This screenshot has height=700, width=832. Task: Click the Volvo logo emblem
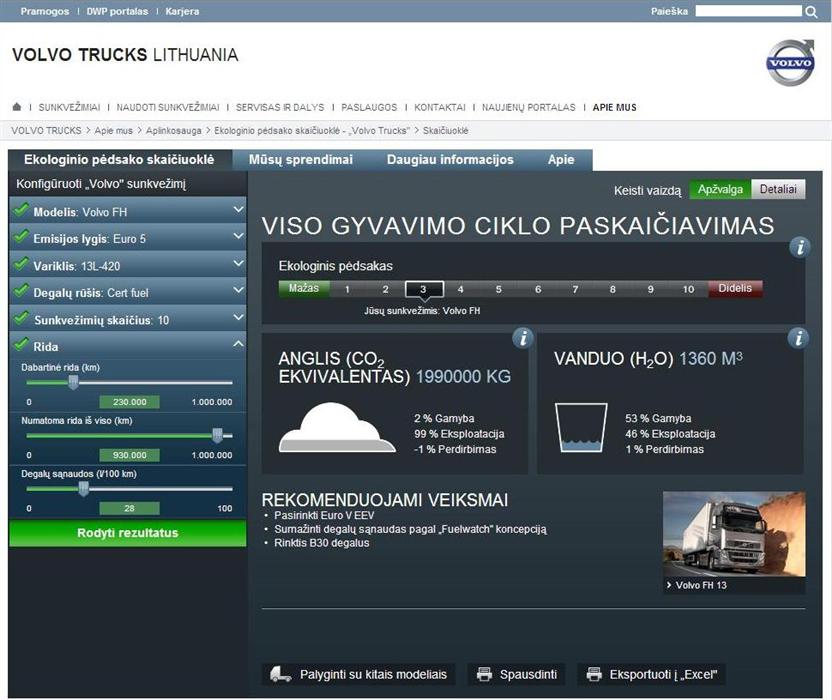coord(790,63)
